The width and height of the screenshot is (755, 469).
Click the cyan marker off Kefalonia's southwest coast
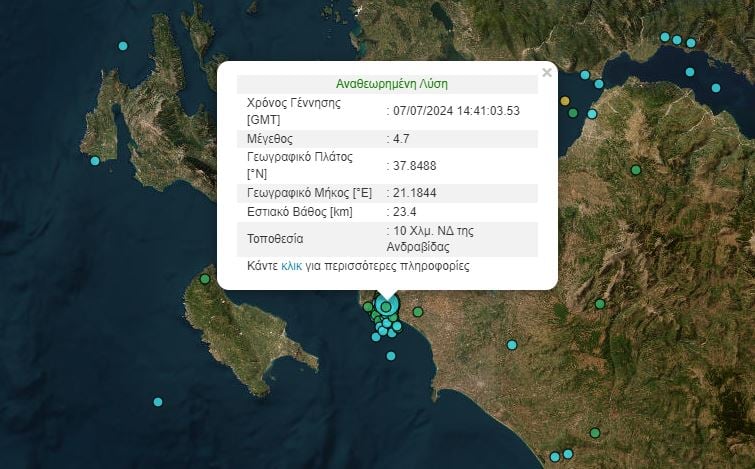(95, 161)
